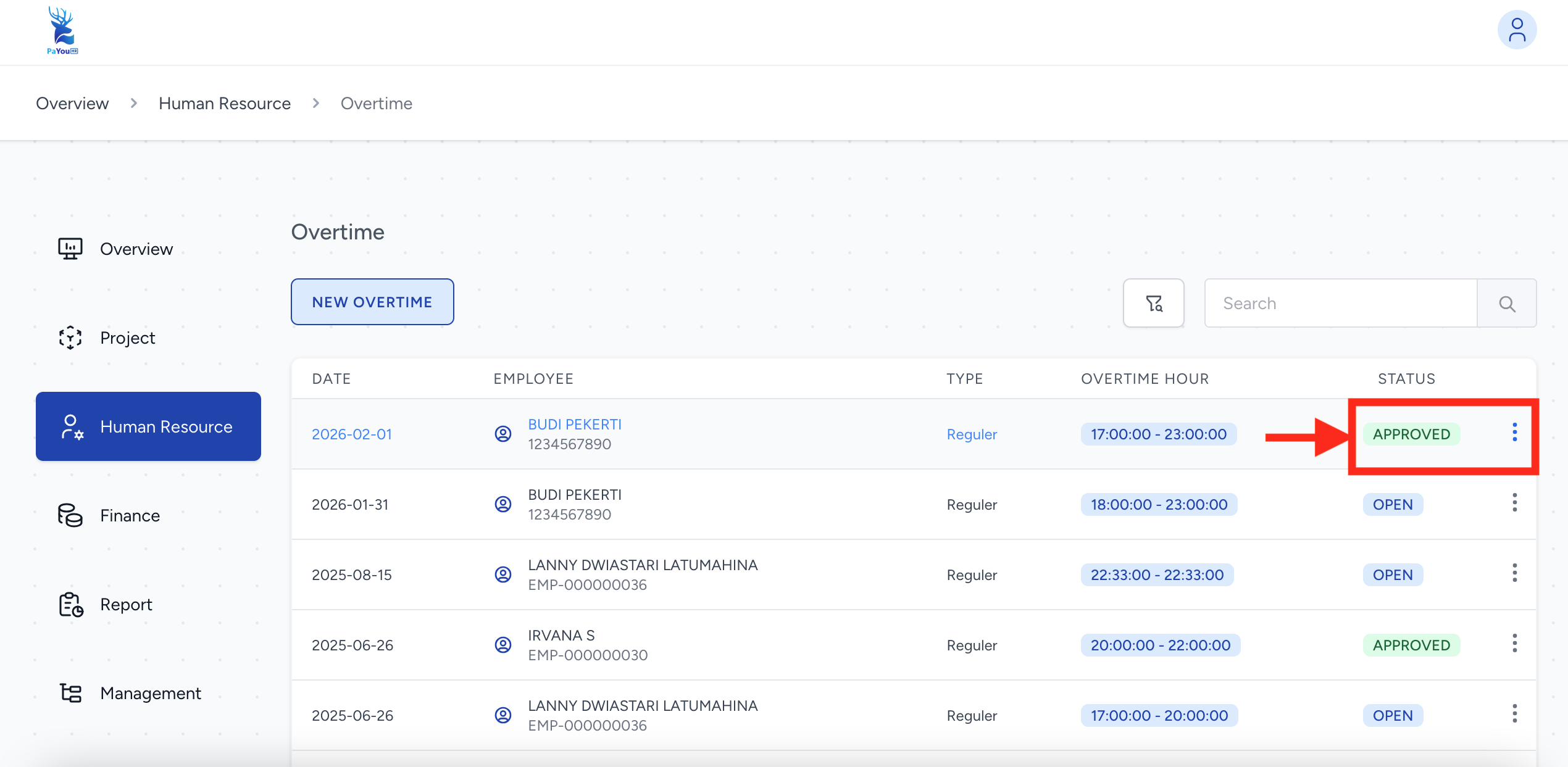Open Management section in sidebar
Screen dimensions: 1568x767
pos(150,693)
